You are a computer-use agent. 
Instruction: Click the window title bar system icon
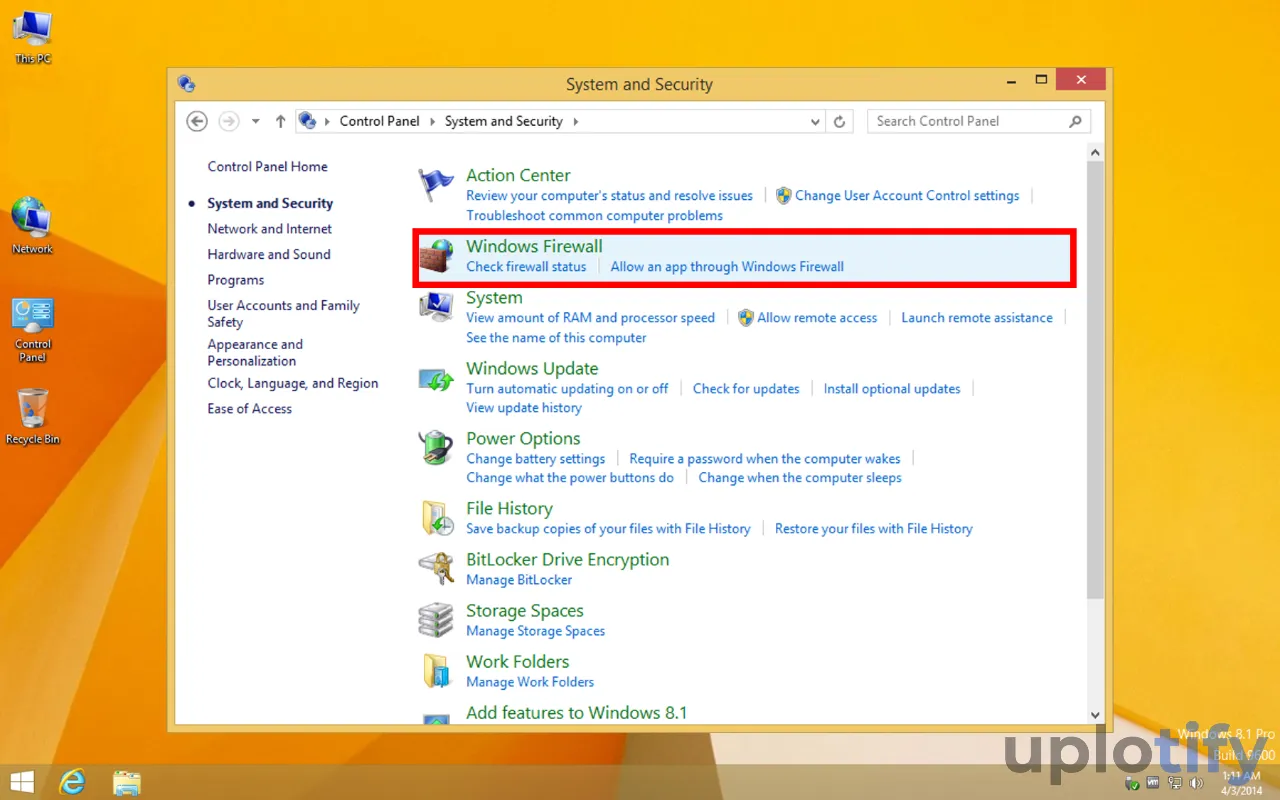pos(186,84)
